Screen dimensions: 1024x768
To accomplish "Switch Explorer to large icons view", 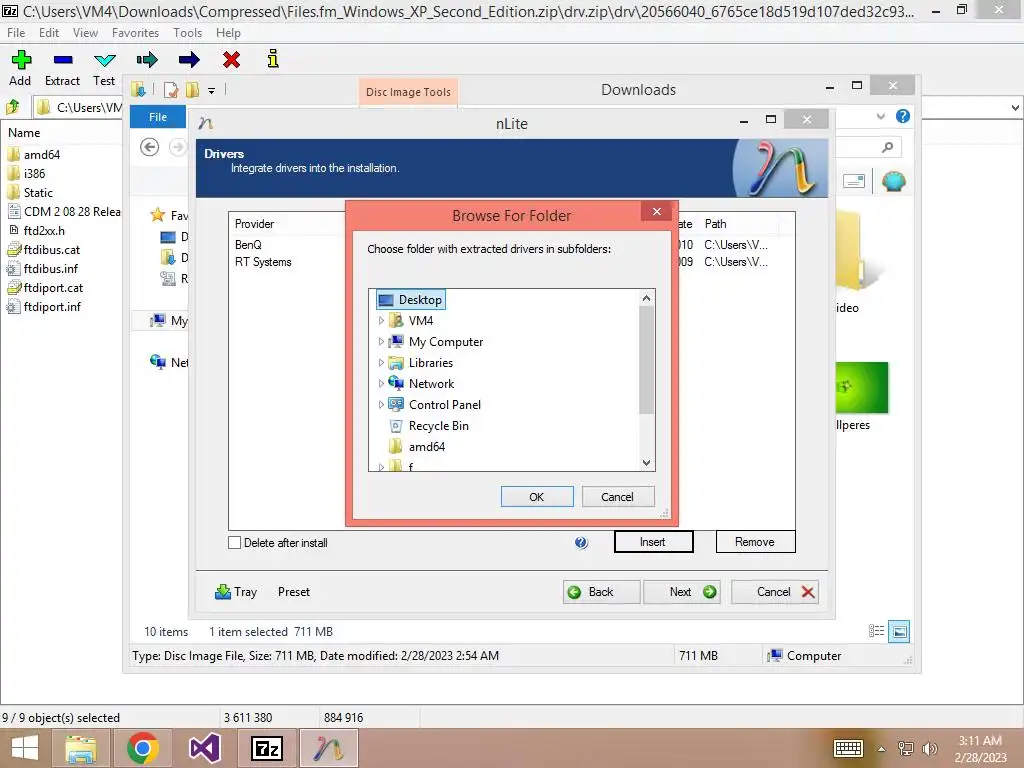I will tap(899, 631).
